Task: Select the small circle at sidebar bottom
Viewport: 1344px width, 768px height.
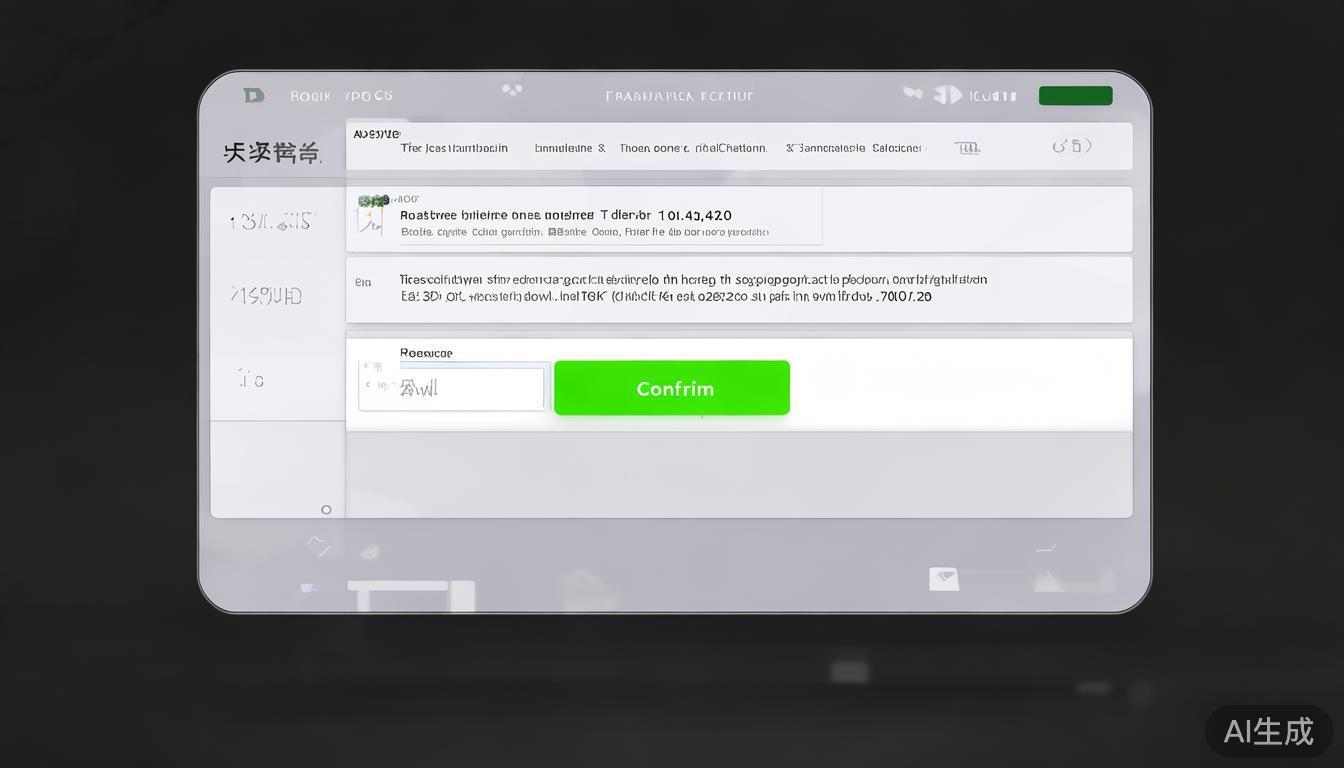Action: pyautogui.click(x=326, y=510)
